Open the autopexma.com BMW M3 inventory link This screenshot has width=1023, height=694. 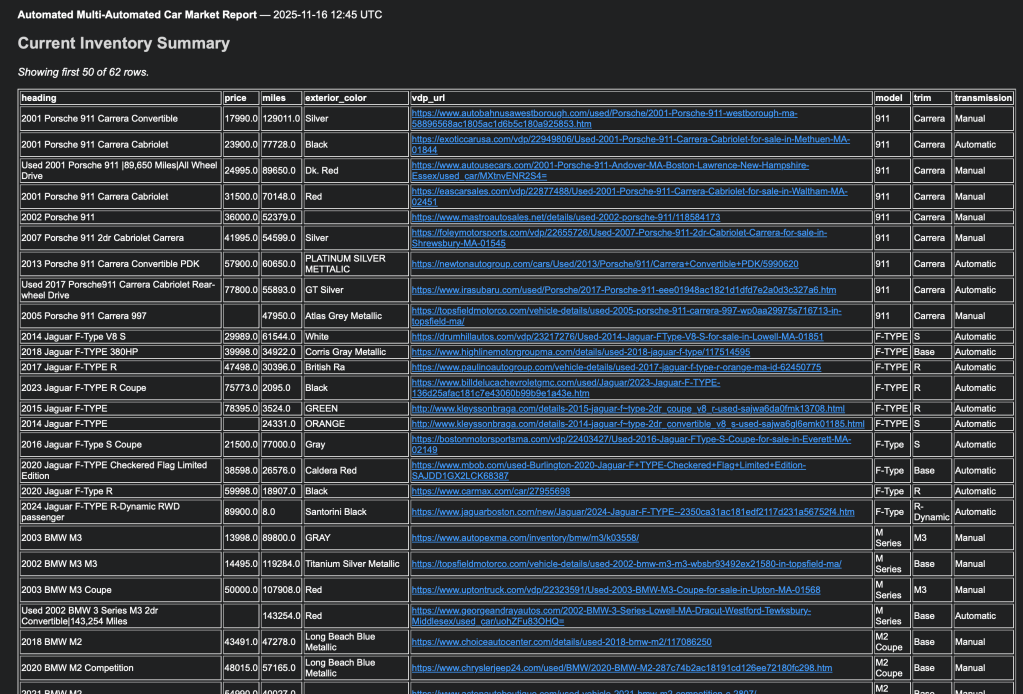pyautogui.click(x=525, y=537)
